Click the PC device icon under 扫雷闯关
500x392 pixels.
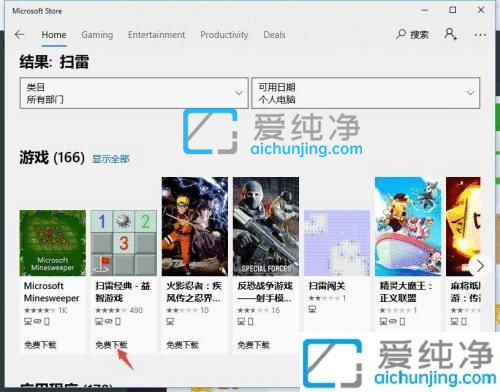click(312, 310)
